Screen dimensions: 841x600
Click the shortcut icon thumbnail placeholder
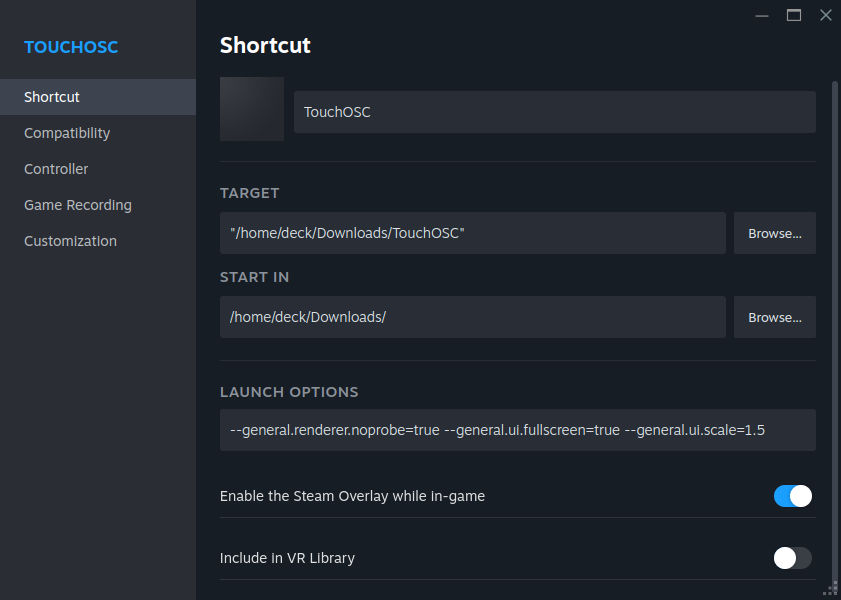252,109
